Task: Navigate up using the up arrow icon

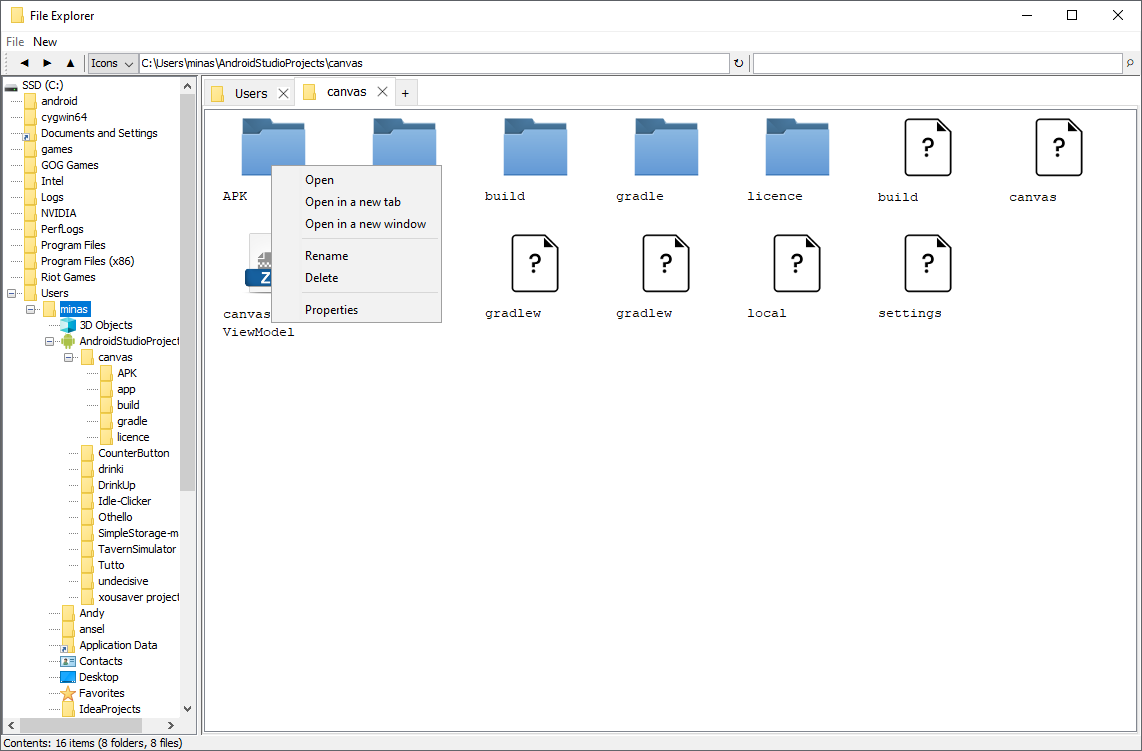Action: tap(69, 62)
